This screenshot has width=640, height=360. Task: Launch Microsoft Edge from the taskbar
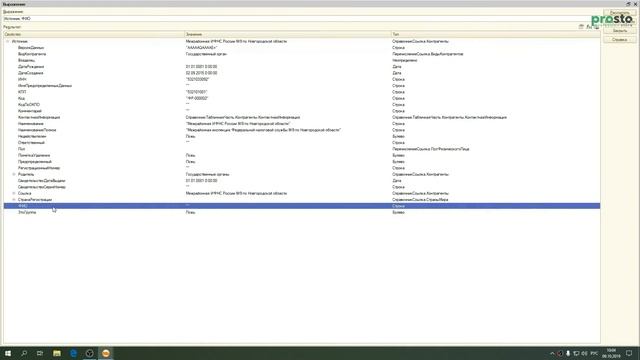pyautogui.click(x=73, y=353)
